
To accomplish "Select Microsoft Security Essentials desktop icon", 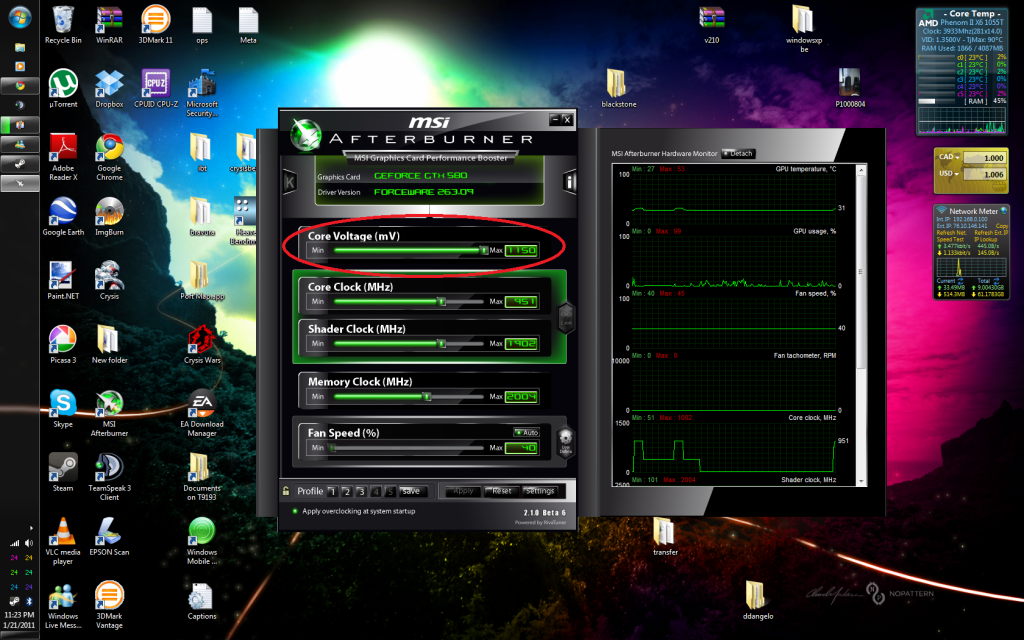I will [202, 93].
